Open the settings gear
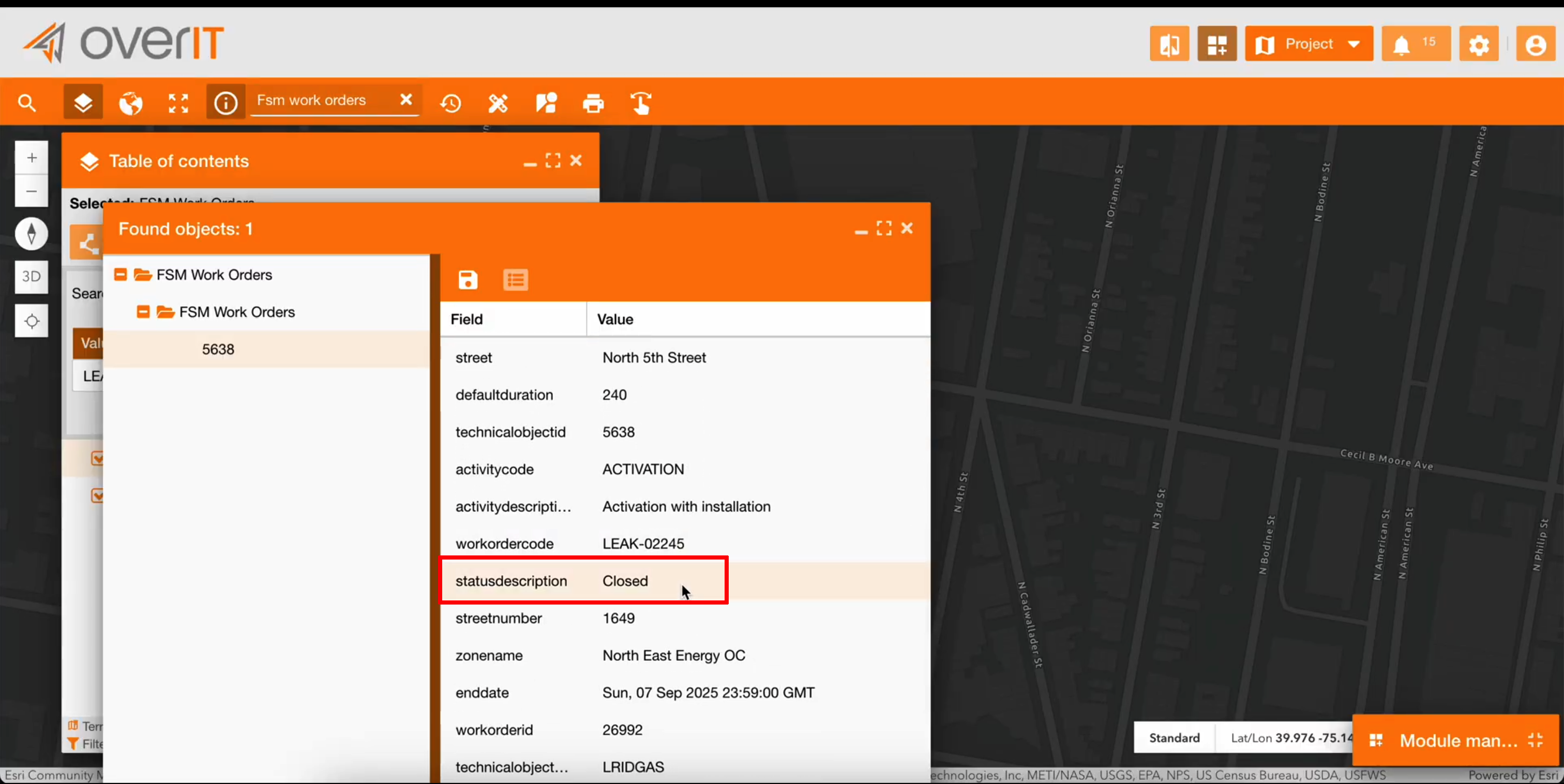The image size is (1564, 784). (x=1479, y=44)
